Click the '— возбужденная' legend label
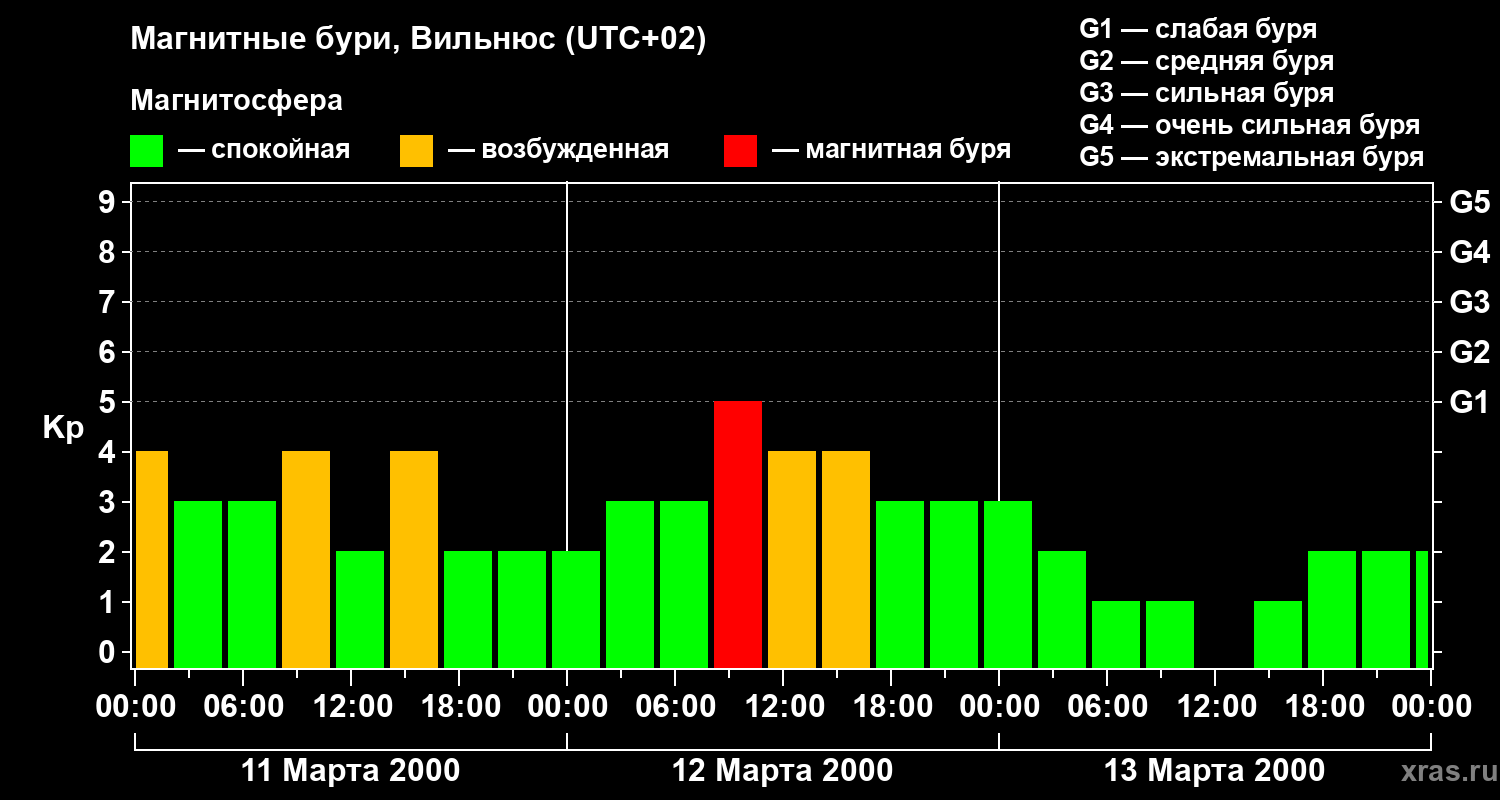Viewport: 1500px width, 800px height. (x=558, y=150)
